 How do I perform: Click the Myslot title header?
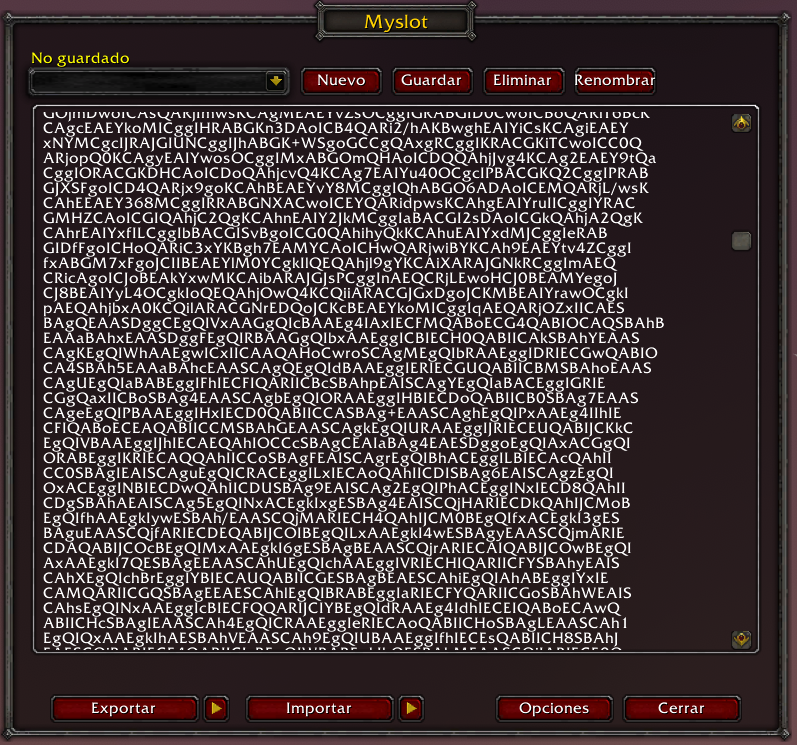click(x=400, y=21)
